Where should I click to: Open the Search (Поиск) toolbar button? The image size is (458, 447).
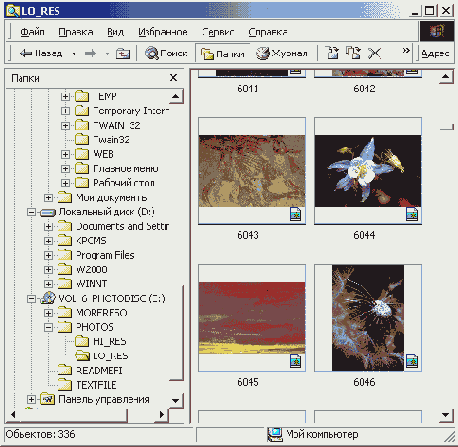pyautogui.click(x=166, y=53)
